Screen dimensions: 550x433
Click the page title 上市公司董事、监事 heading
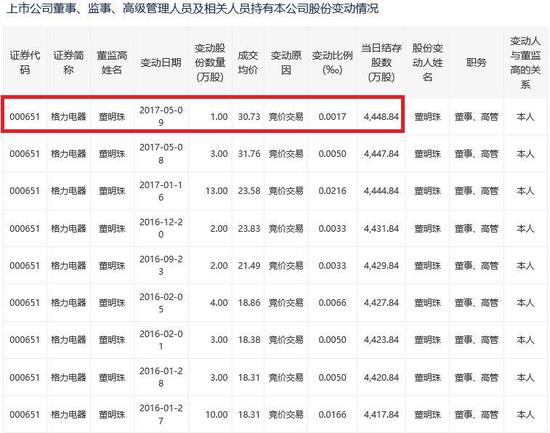coord(193,8)
